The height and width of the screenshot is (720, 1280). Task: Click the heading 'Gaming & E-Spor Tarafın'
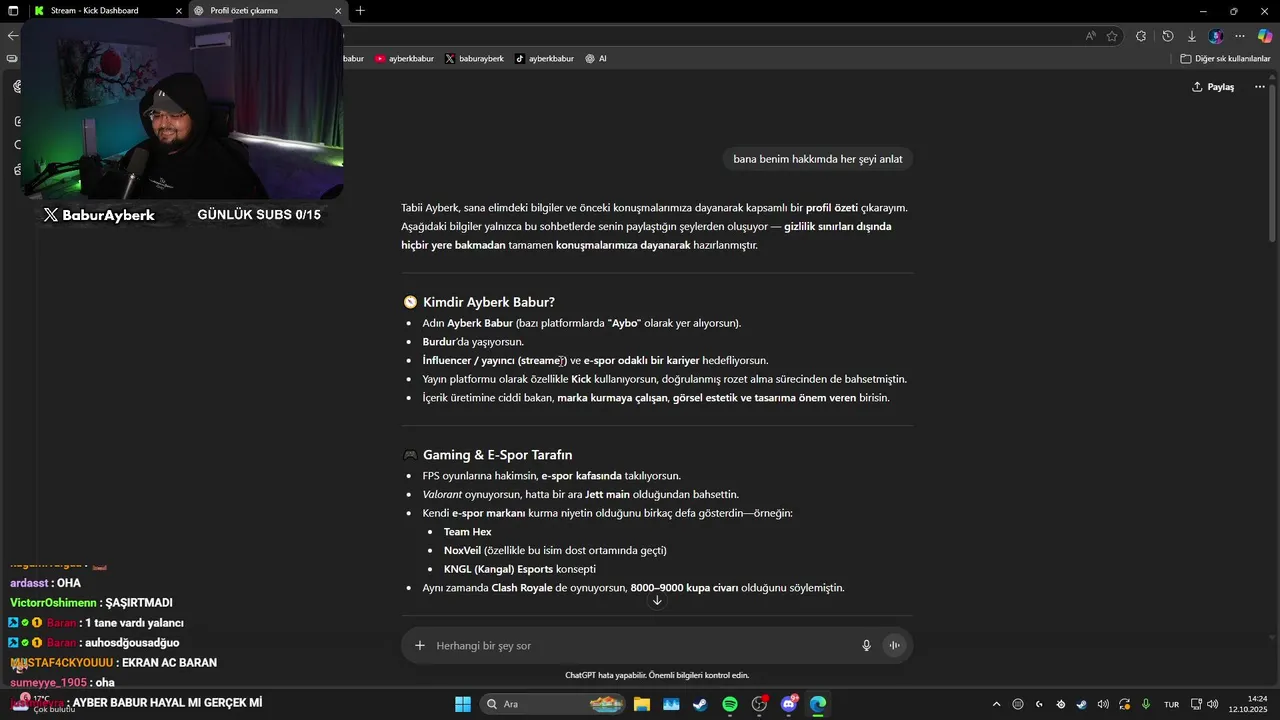[x=497, y=455]
